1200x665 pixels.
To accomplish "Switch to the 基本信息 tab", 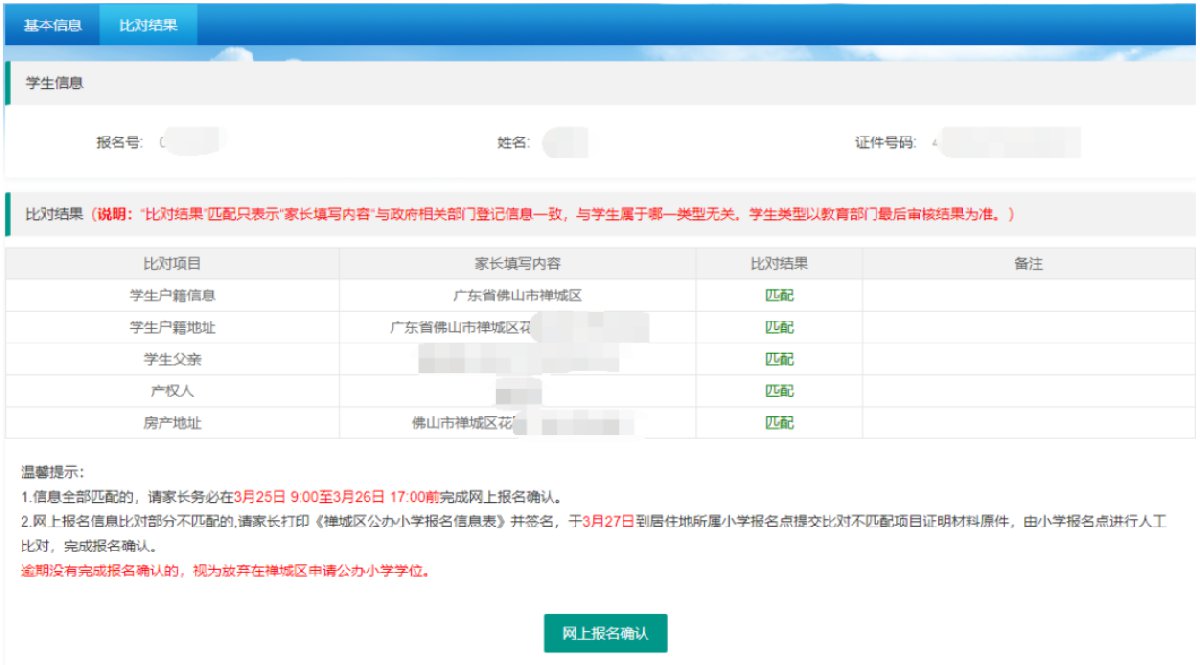I will click(52, 24).
